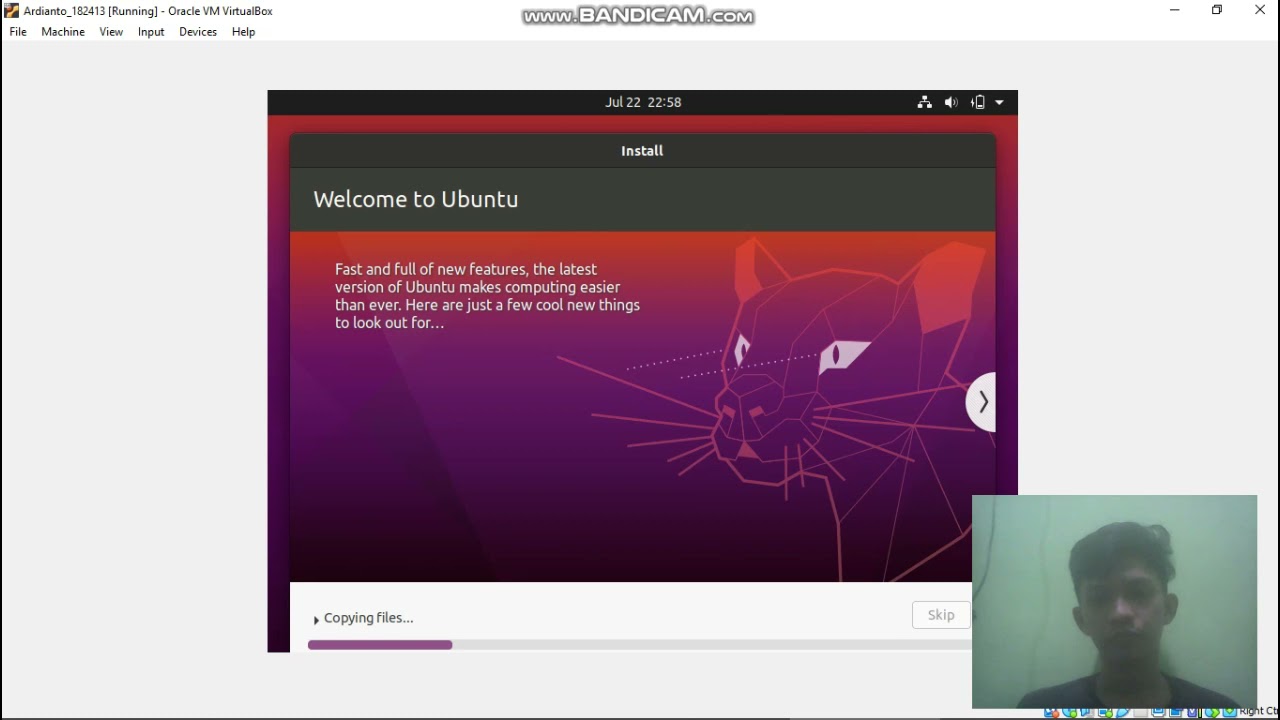Click the Welcome to Ubuntu heading
This screenshot has width=1280, height=720.
point(416,199)
